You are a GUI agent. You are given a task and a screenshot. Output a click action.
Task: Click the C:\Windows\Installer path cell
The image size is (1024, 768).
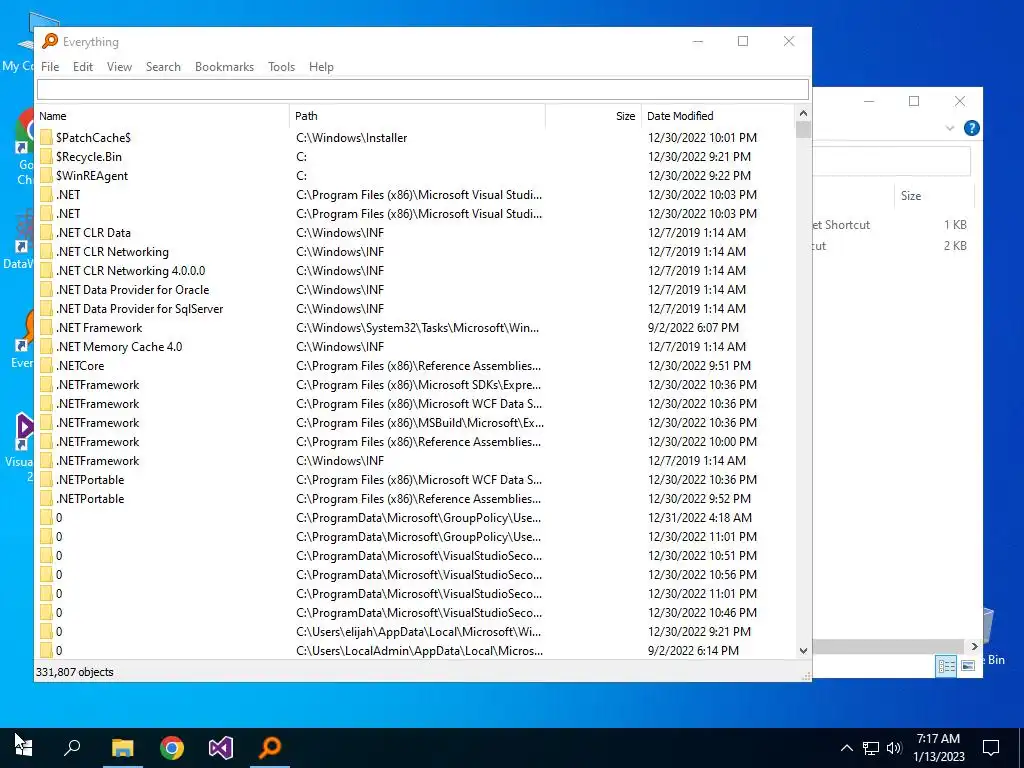coord(351,138)
